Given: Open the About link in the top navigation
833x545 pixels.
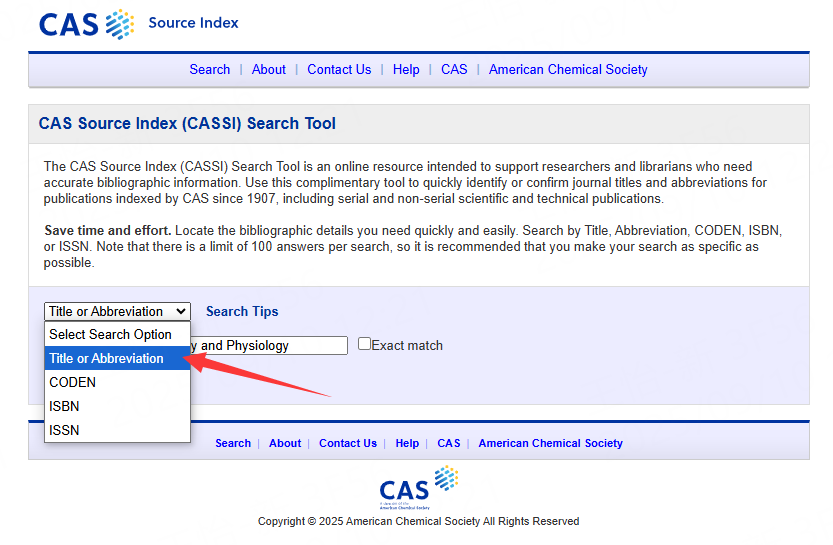Looking at the screenshot, I should coord(269,70).
